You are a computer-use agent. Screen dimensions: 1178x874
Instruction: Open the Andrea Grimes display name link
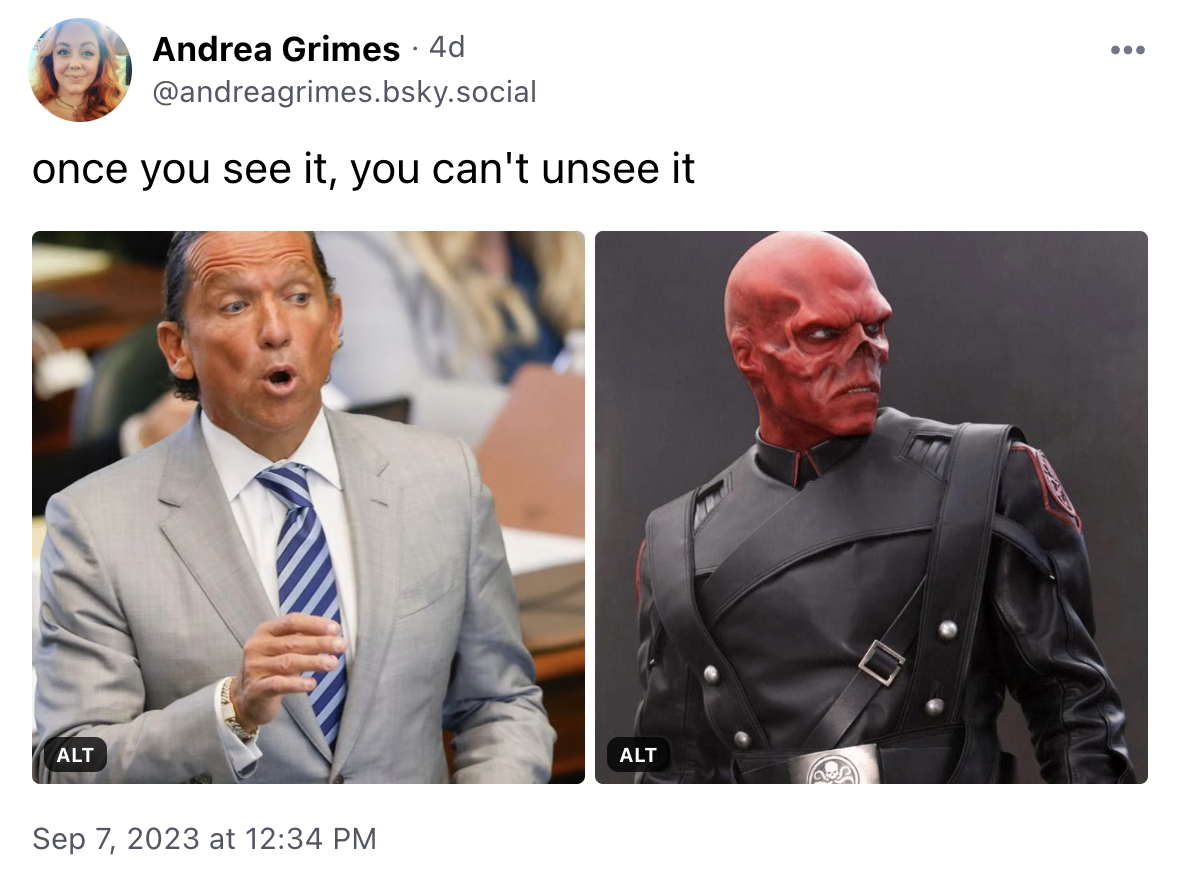276,50
